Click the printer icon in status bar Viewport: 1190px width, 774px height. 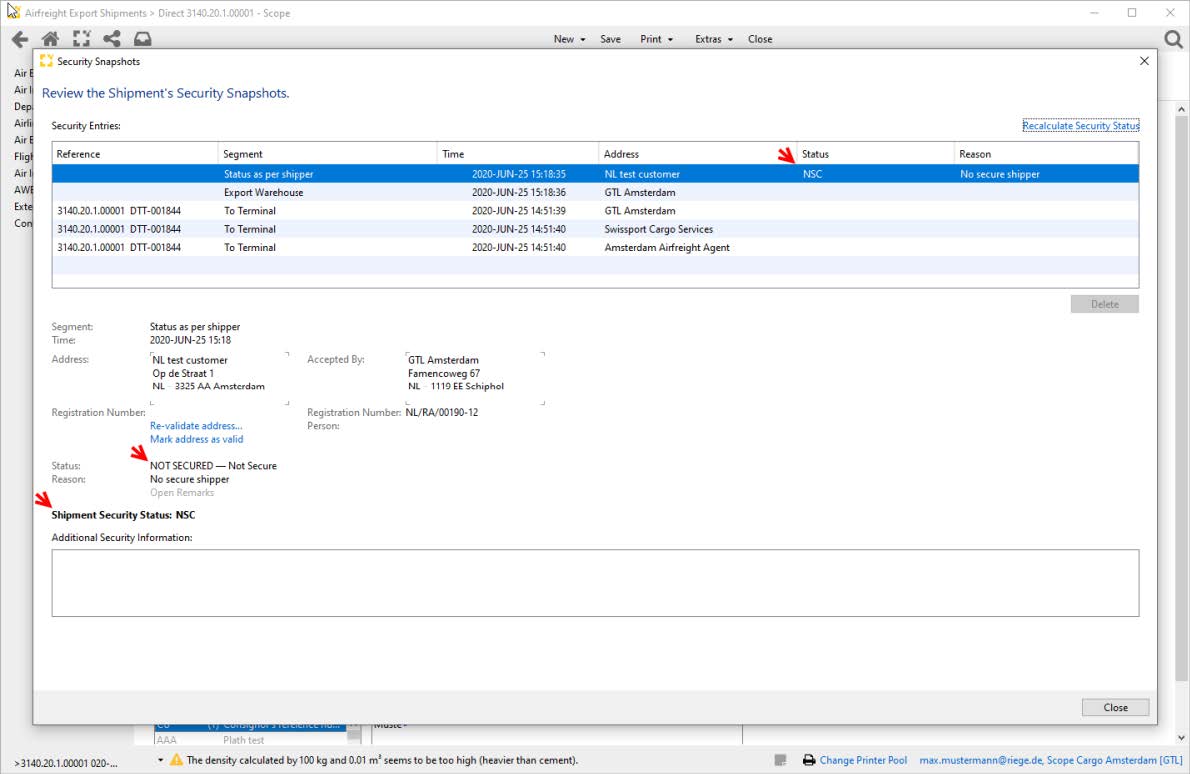tap(809, 760)
